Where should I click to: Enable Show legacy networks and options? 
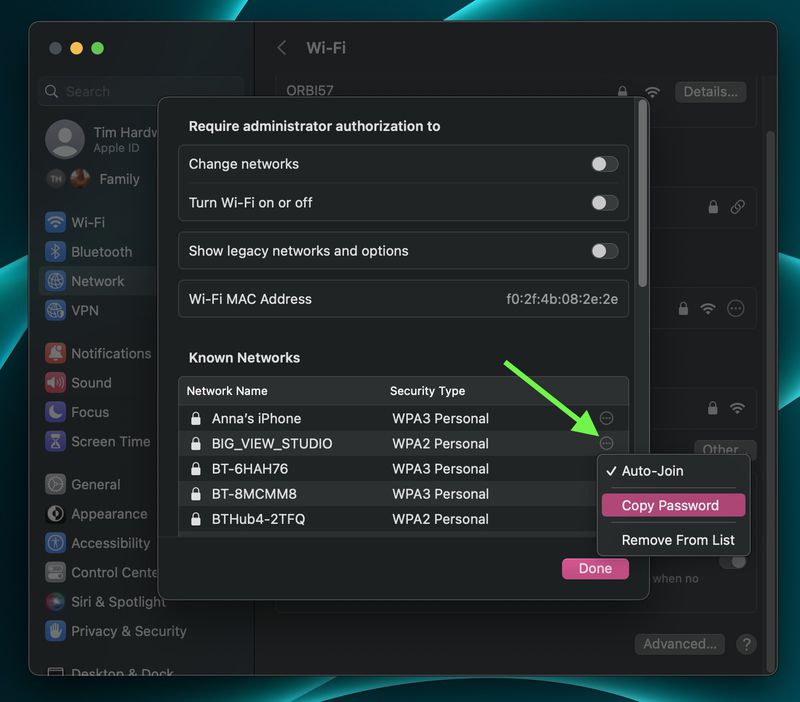point(603,252)
